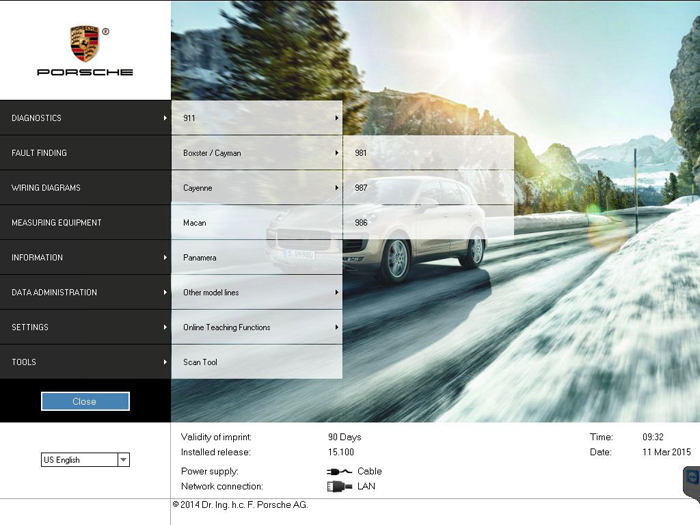The height and width of the screenshot is (525, 700).
Task: Open Online Teaching Functions submenu
Action: click(x=257, y=327)
